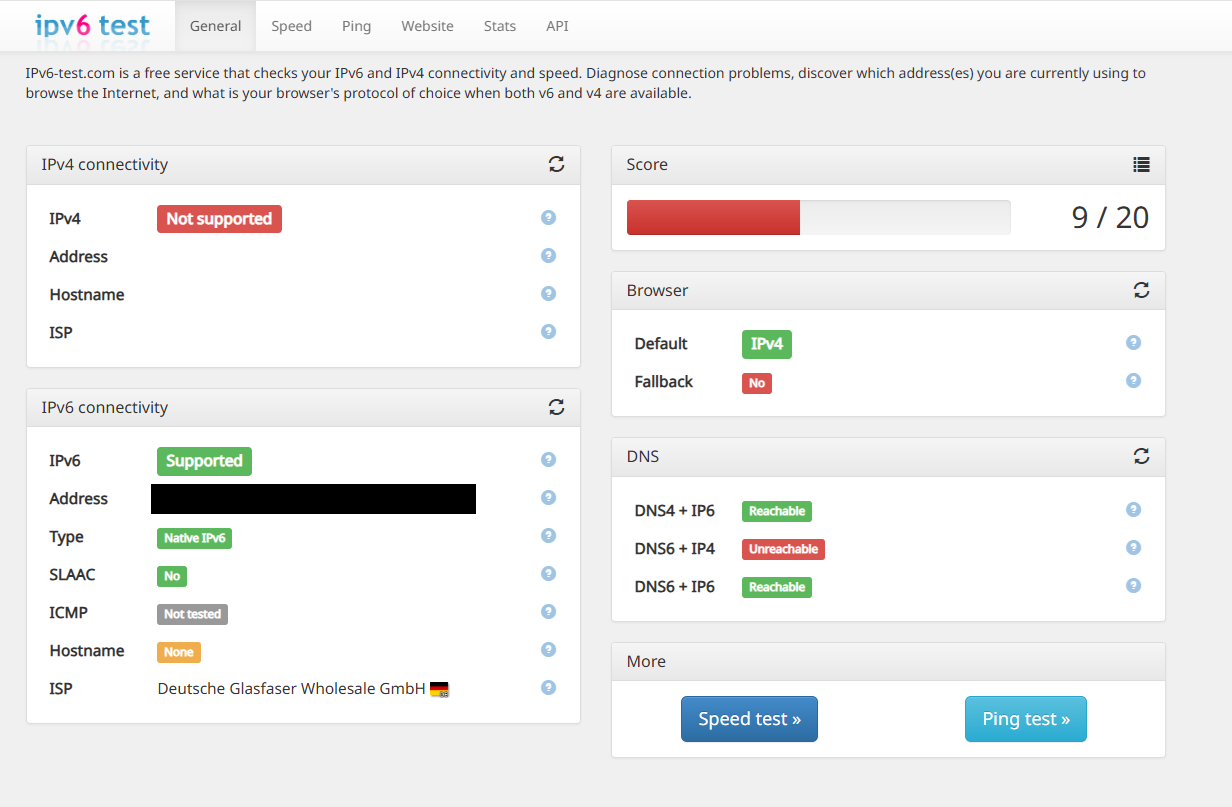Viewport: 1232px width, 807px height.
Task: Refresh the Browser panel
Action: click(1142, 290)
